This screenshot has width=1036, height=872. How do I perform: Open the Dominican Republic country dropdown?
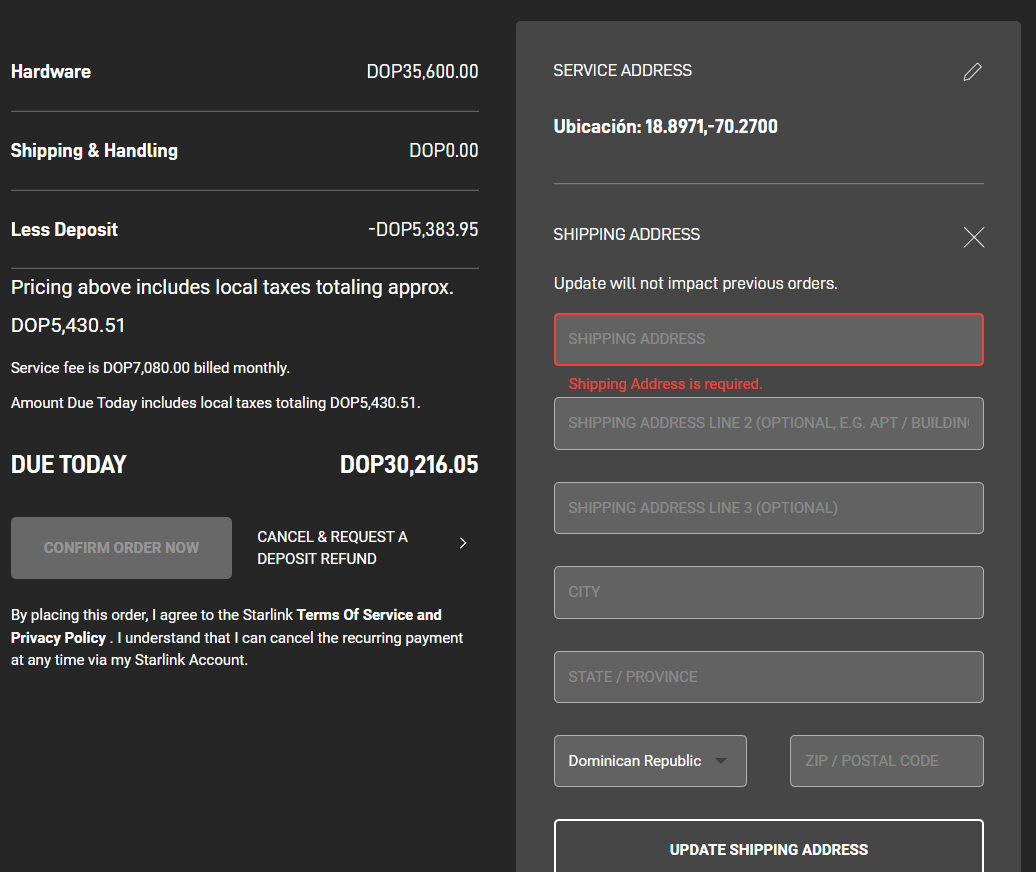(x=650, y=761)
